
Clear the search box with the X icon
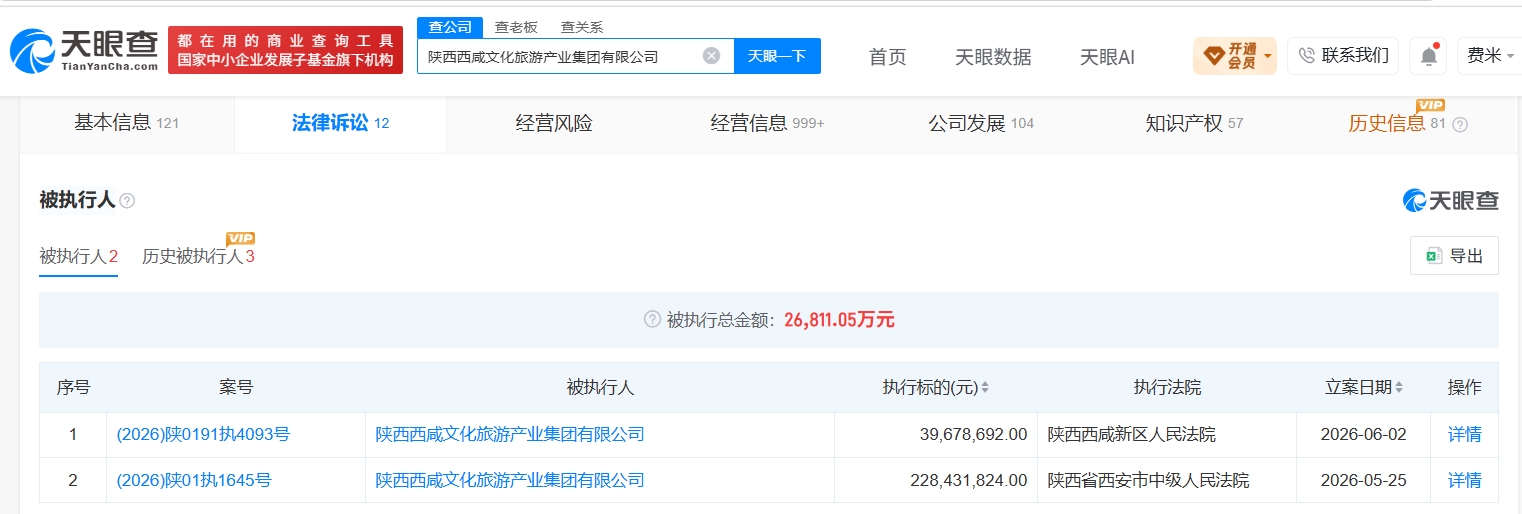(x=711, y=56)
